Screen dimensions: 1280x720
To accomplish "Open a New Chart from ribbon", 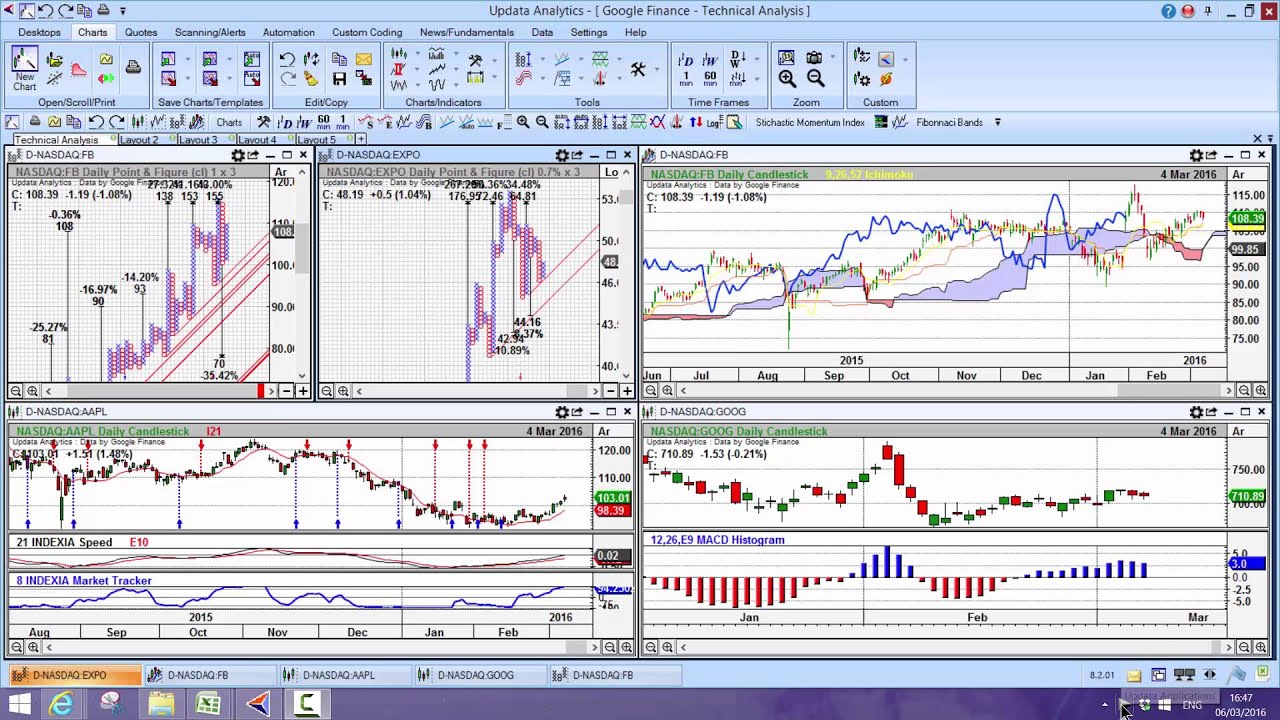I will (25, 68).
